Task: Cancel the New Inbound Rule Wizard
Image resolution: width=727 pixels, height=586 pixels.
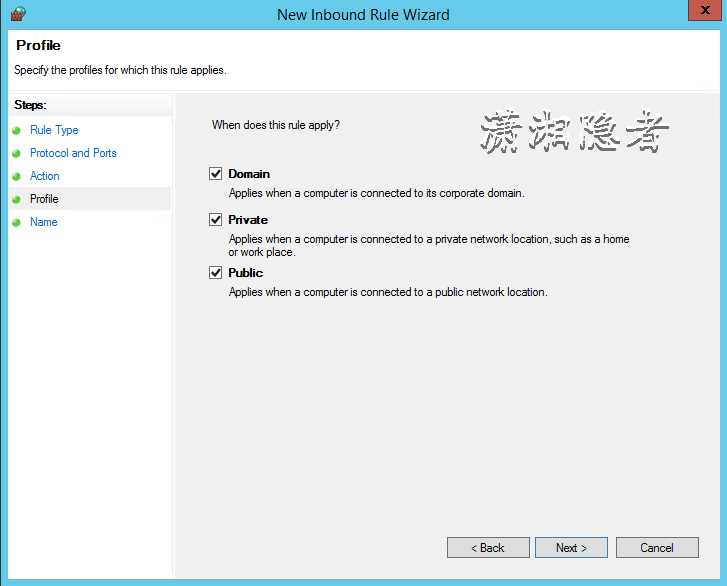Action: [x=657, y=548]
